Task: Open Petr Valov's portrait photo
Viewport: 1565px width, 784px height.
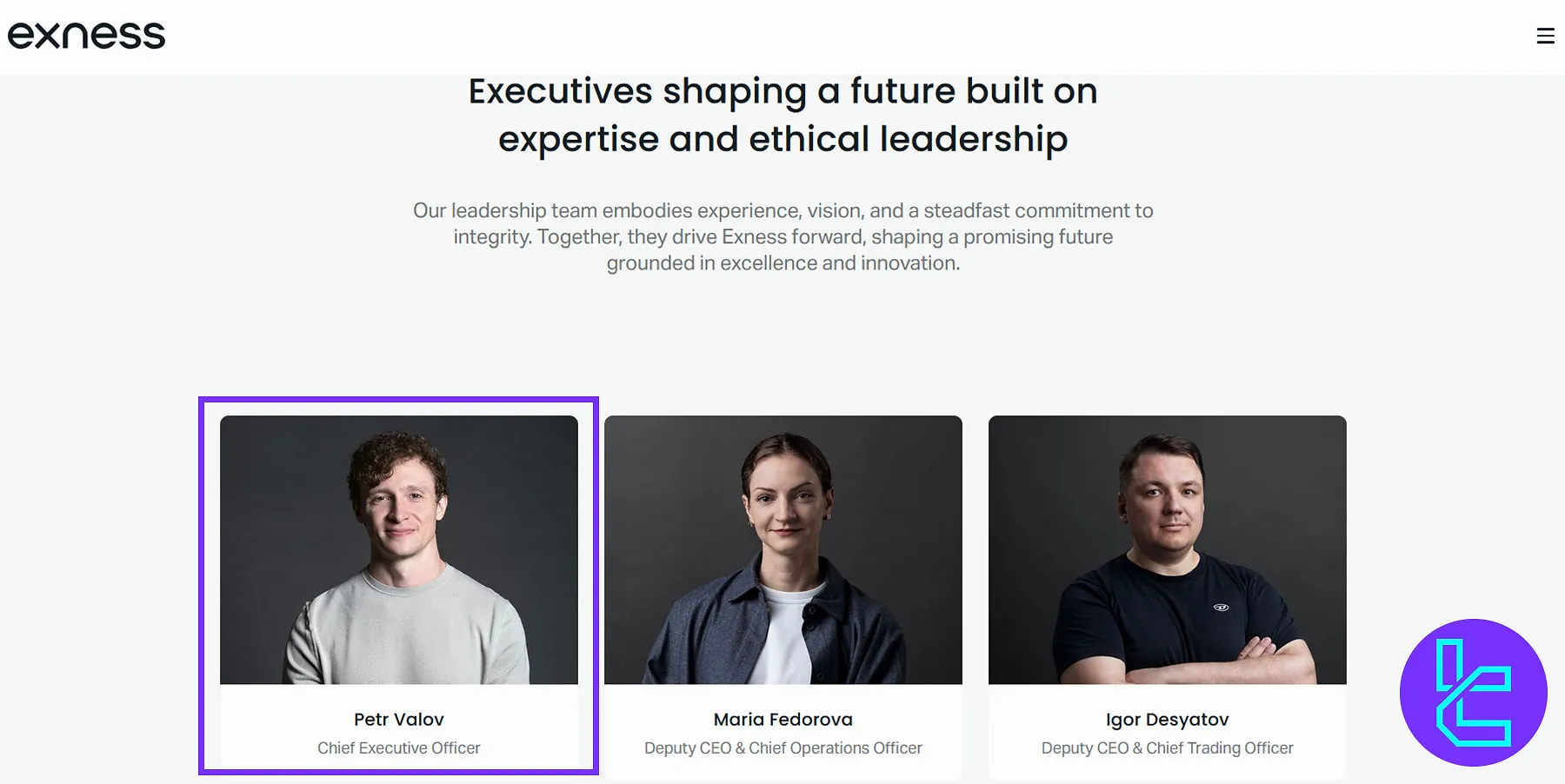Action: point(398,549)
